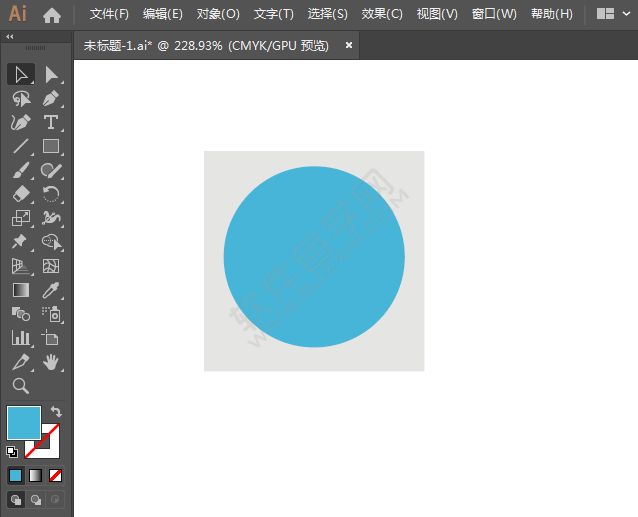Open the 视图(V) menu
The width and height of the screenshot is (638, 517).
(437, 14)
